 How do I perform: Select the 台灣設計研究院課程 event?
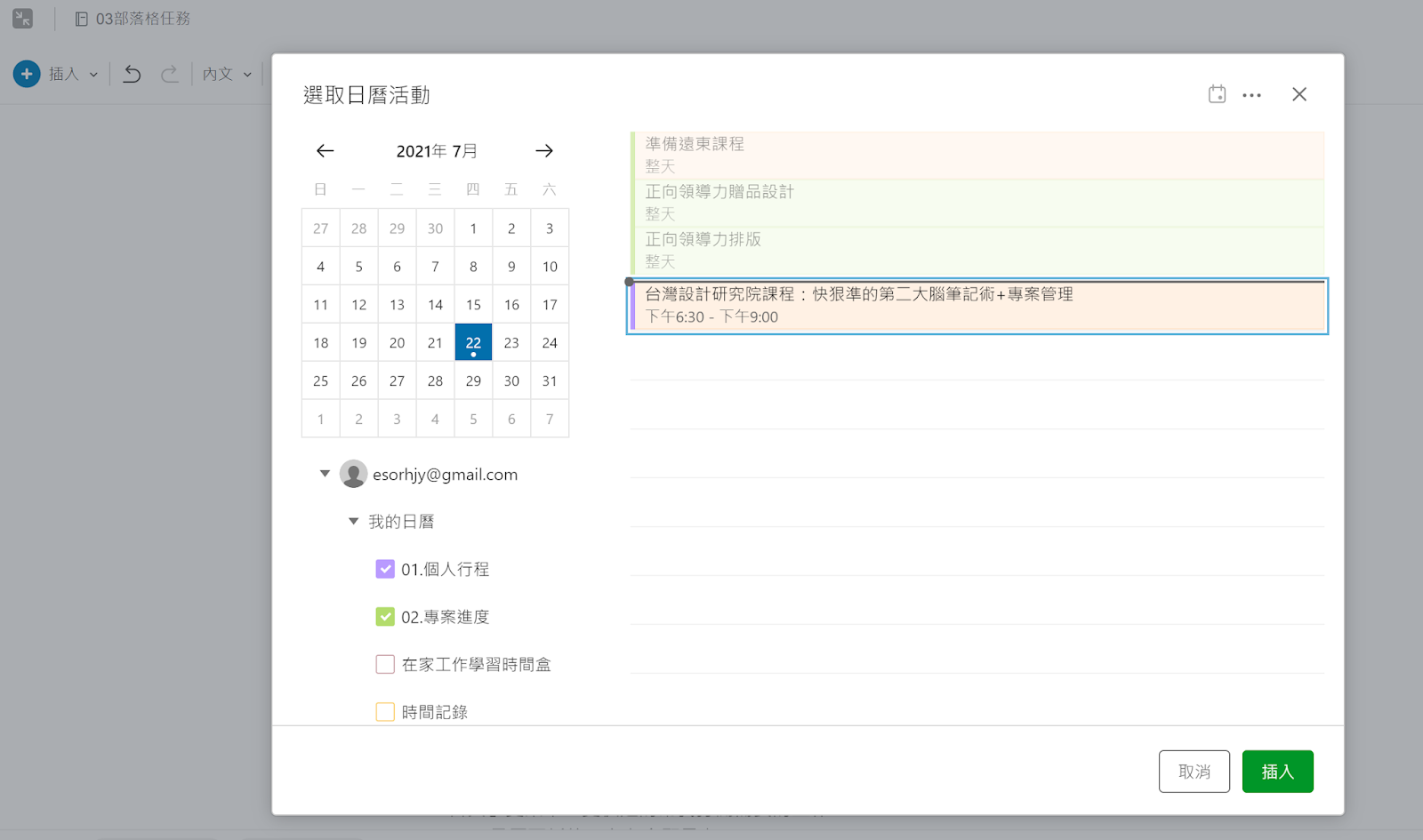click(977, 306)
